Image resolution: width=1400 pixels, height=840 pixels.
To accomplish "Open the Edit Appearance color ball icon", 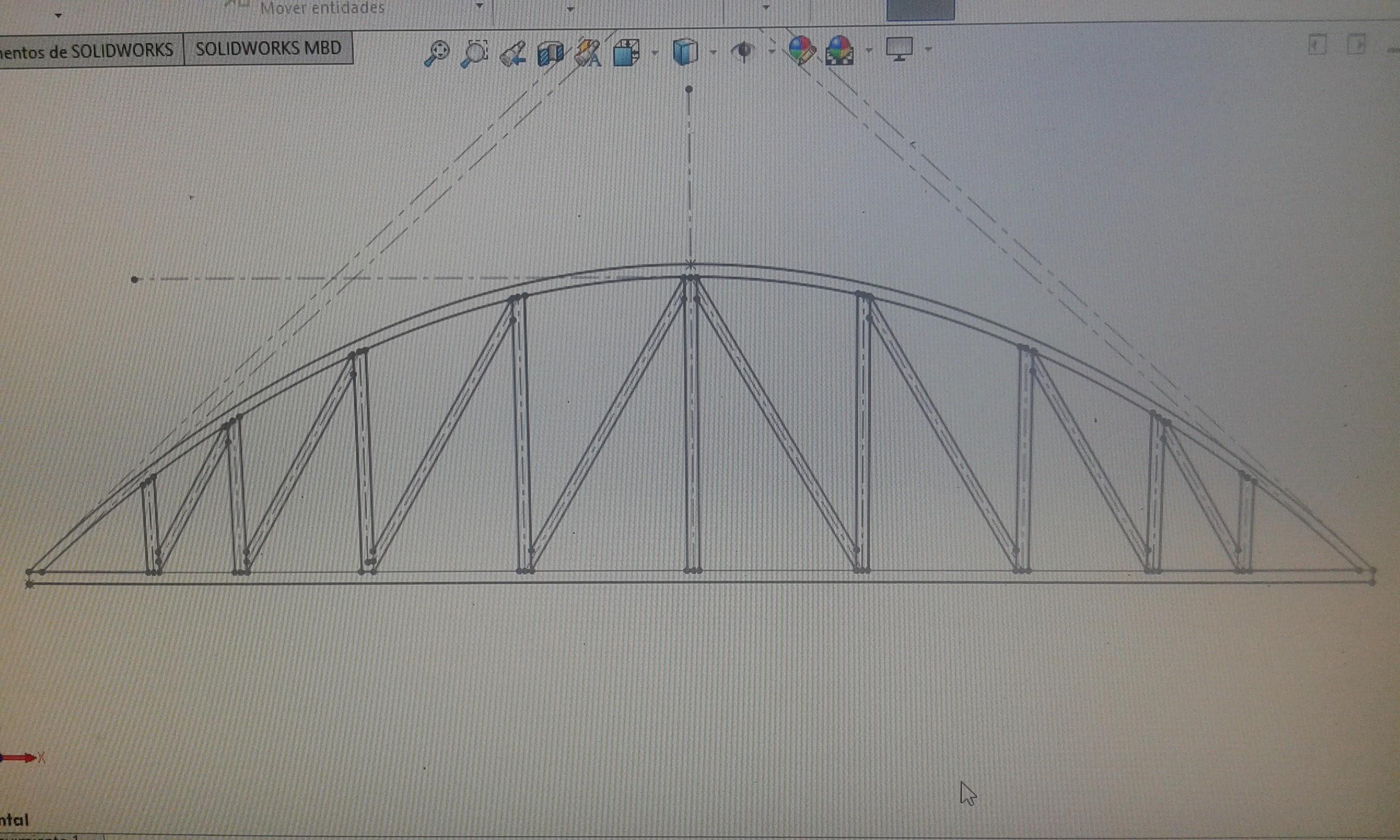I will (x=801, y=50).
